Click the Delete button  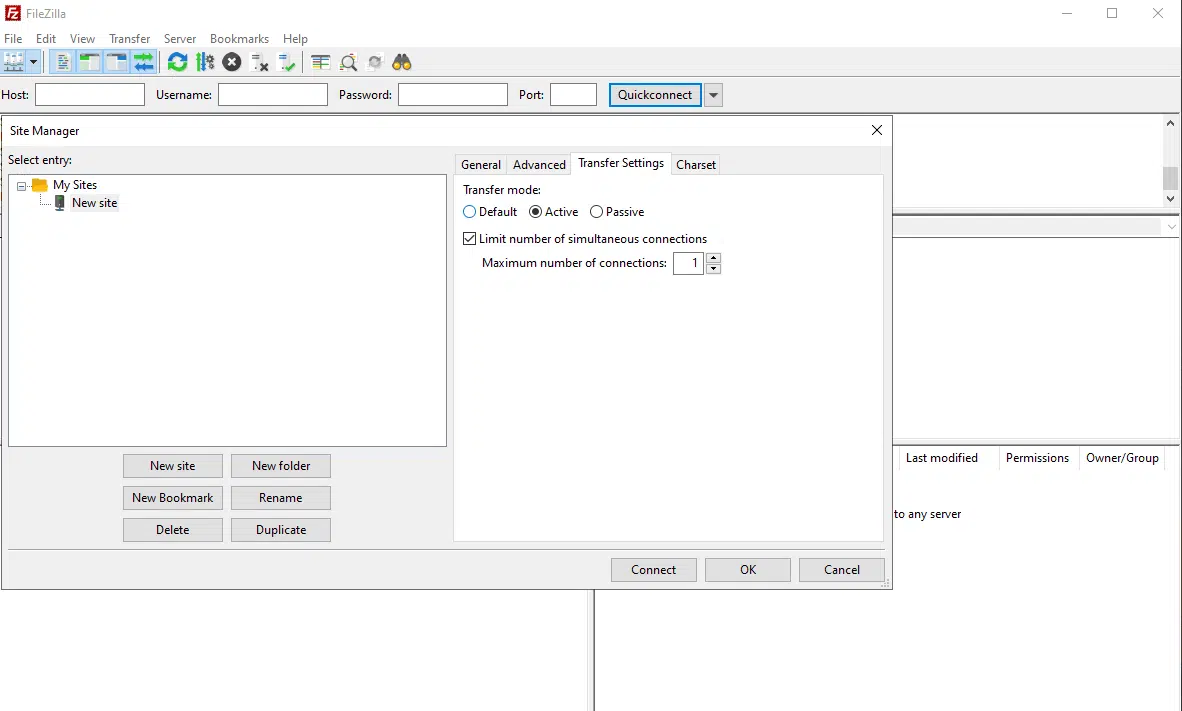click(x=173, y=530)
